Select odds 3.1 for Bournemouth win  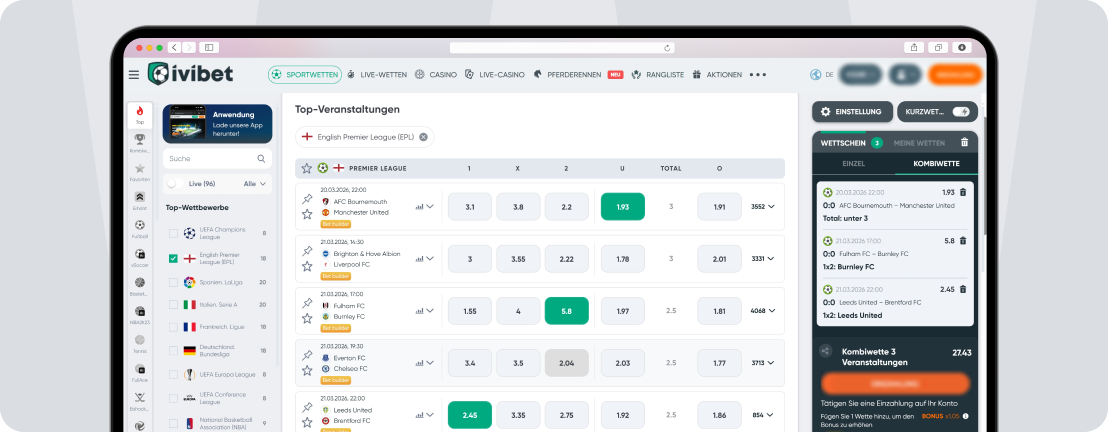[x=470, y=206]
